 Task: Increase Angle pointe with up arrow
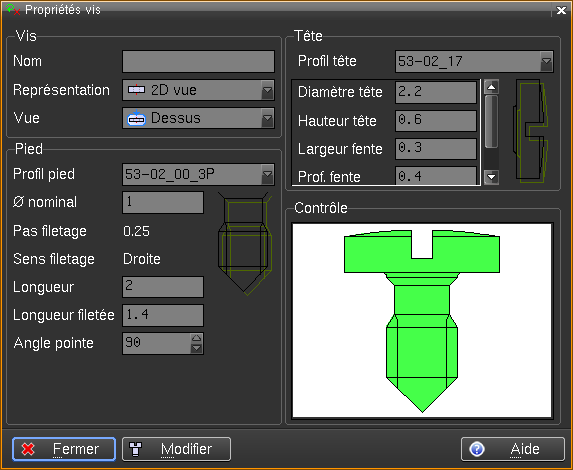click(197, 338)
